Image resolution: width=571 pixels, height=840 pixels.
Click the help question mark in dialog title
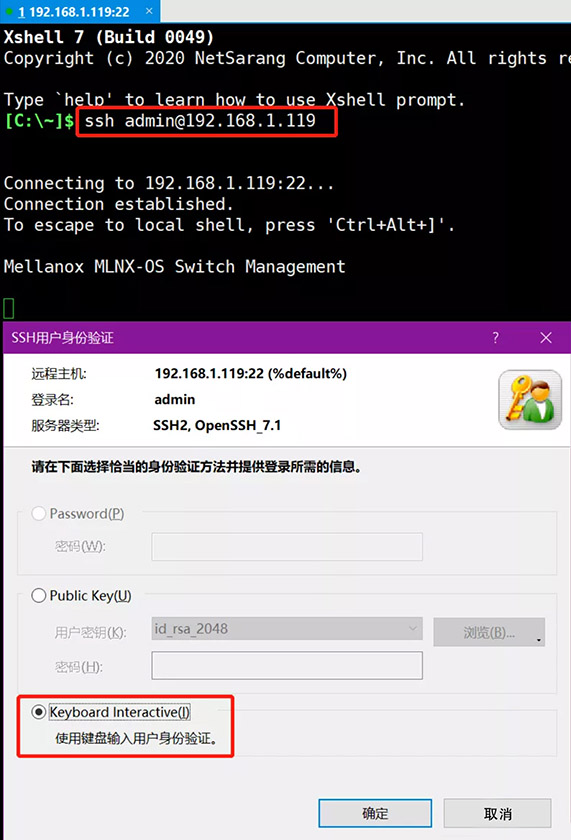(495, 338)
